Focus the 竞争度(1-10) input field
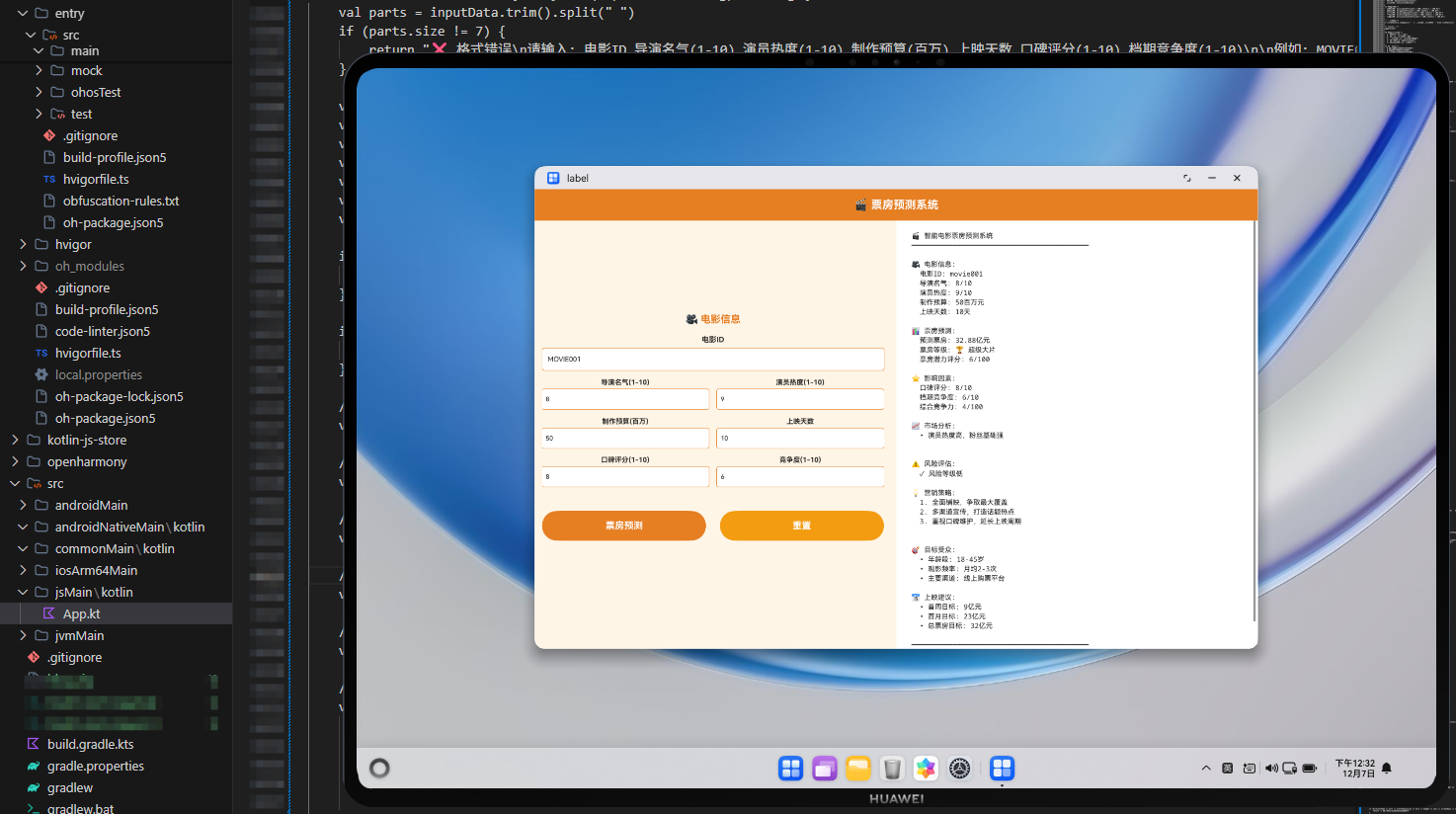Image resolution: width=1456 pixels, height=814 pixels. (x=800, y=476)
